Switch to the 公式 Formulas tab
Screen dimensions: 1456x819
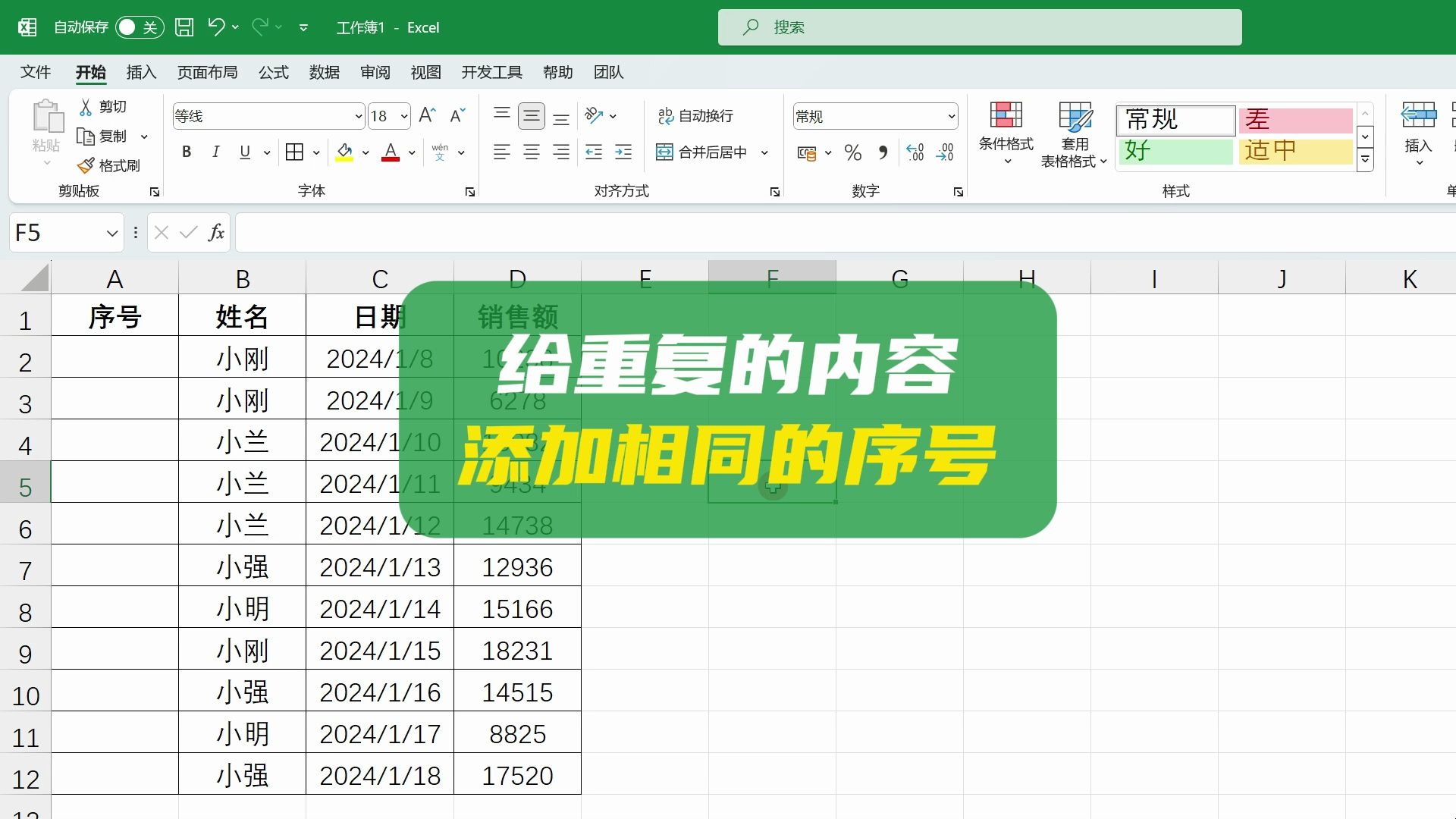pyautogui.click(x=274, y=72)
